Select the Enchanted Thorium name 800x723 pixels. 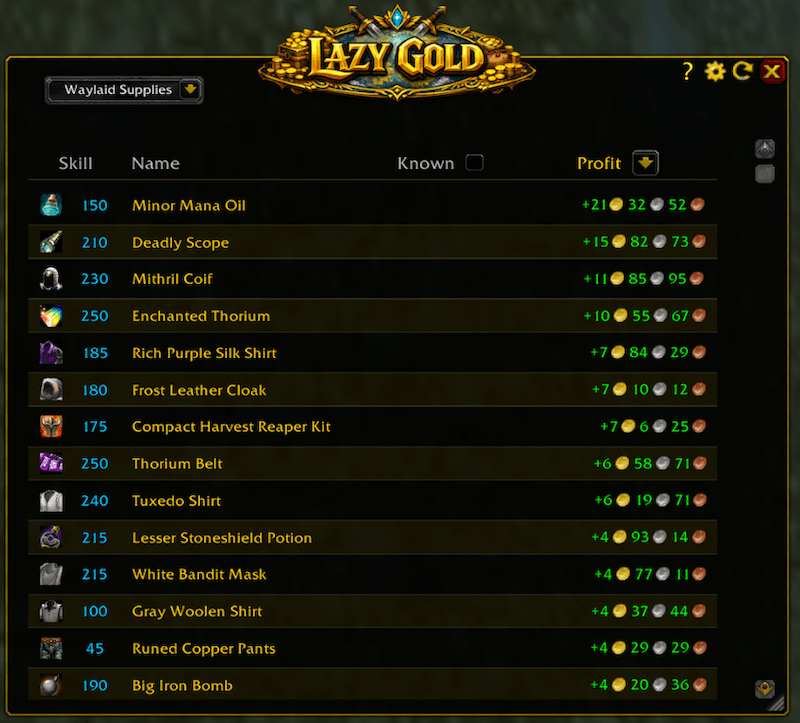(201, 316)
